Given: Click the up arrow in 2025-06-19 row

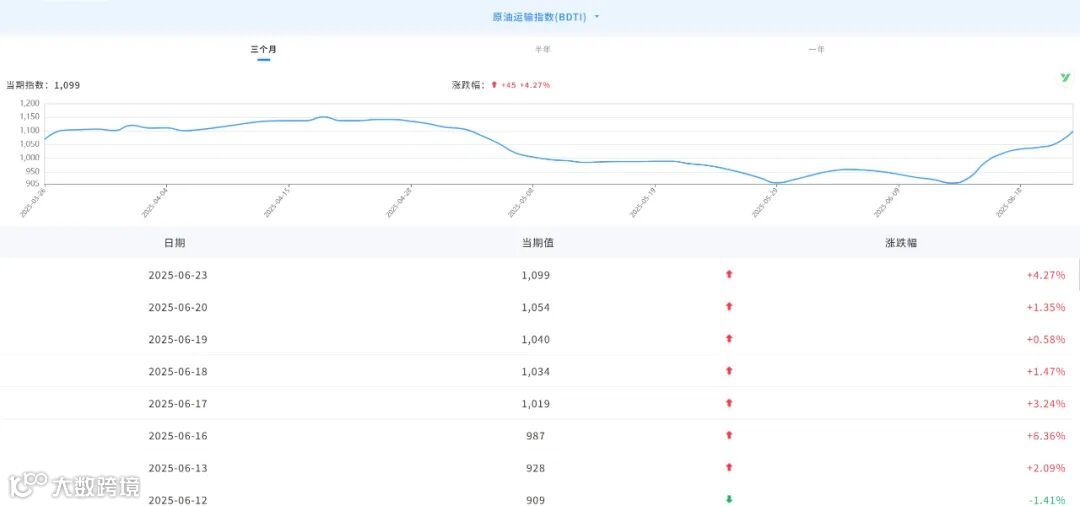Looking at the screenshot, I should (729, 339).
